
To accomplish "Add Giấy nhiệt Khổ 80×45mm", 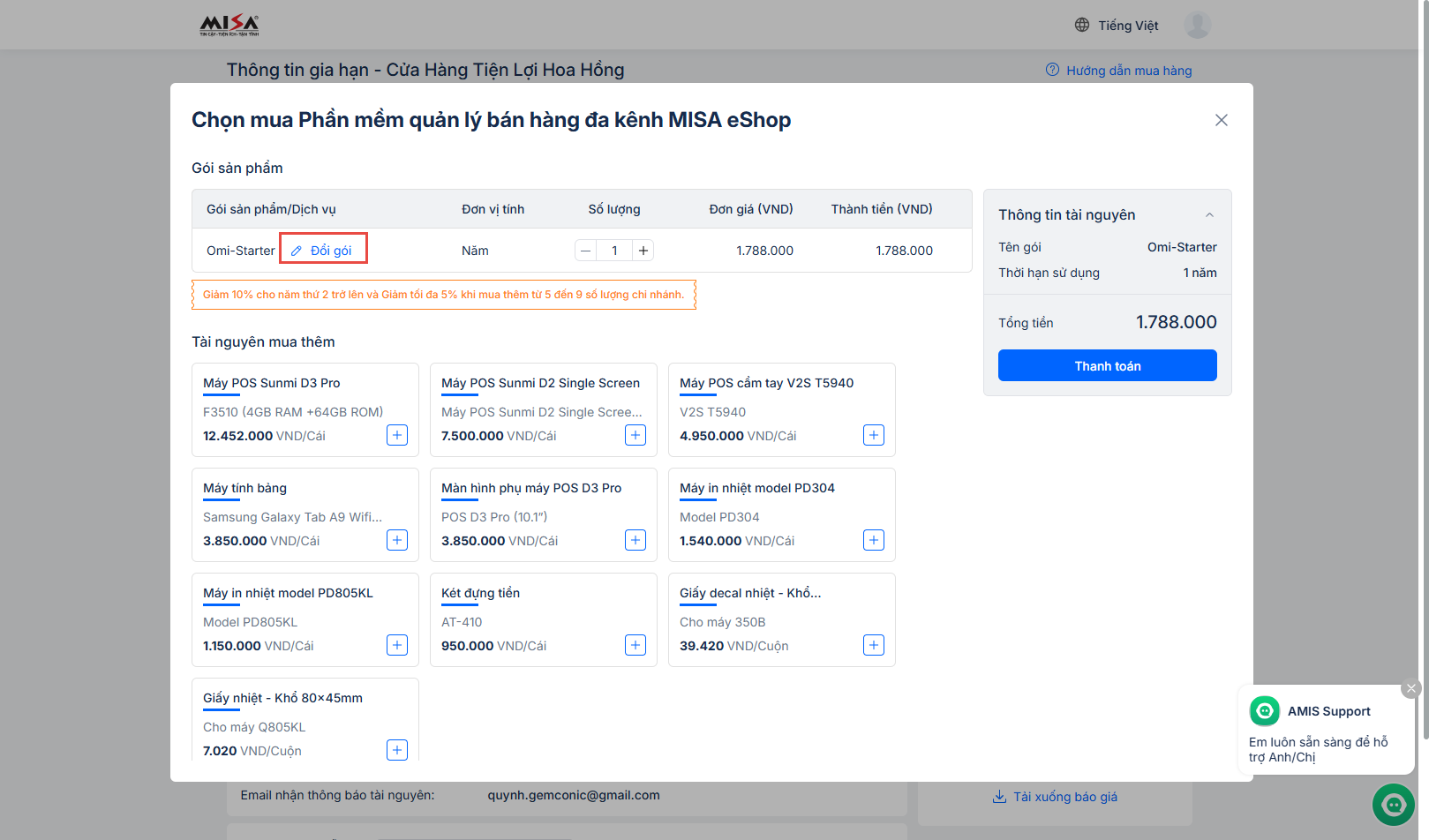I will (x=397, y=750).
